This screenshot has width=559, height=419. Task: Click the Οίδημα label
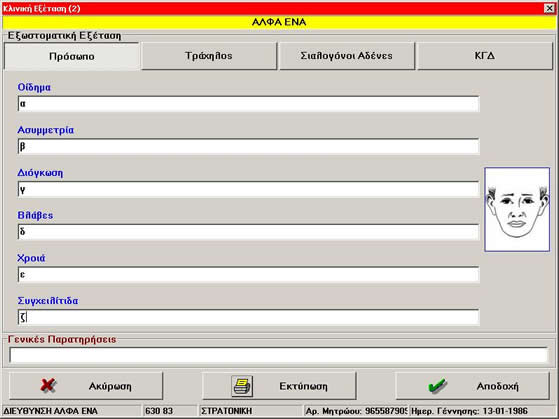34,87
